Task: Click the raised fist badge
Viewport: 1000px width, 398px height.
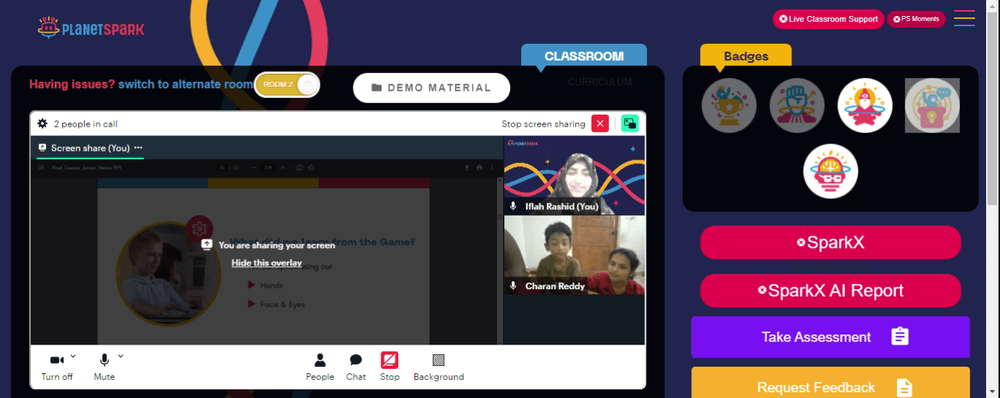Action: [x=797, y=105]
